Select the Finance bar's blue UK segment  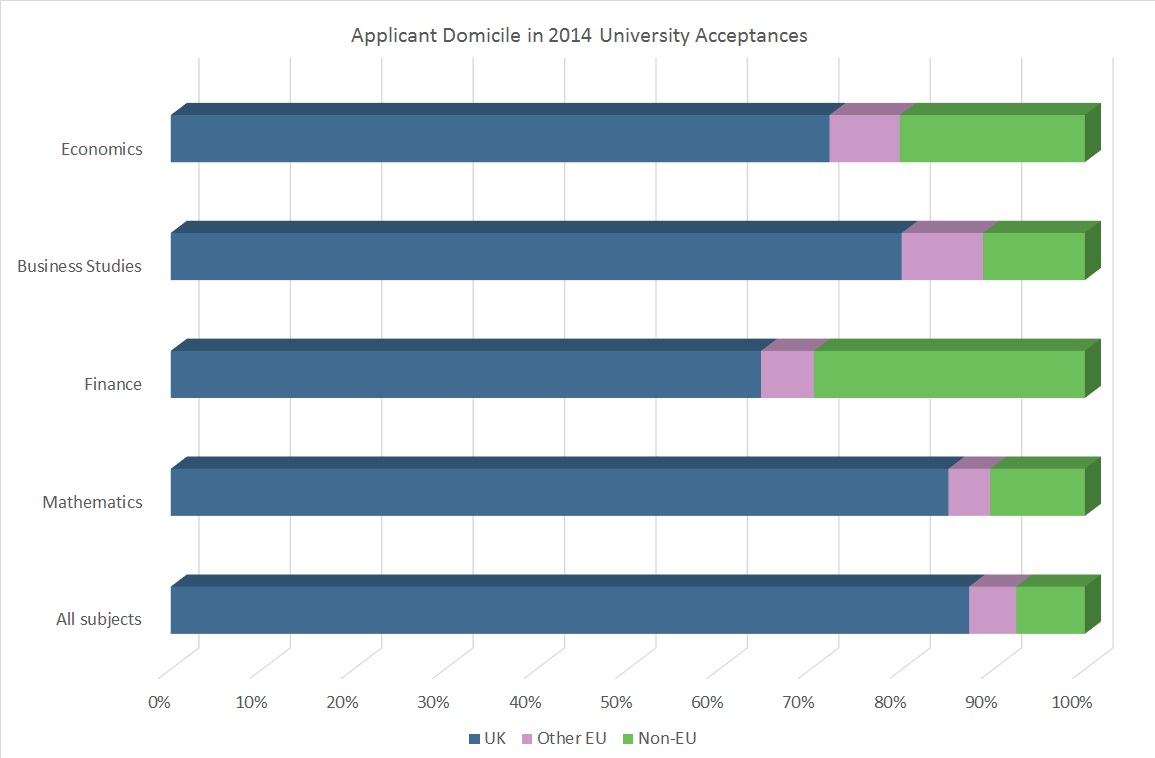(x=465, y=374)
